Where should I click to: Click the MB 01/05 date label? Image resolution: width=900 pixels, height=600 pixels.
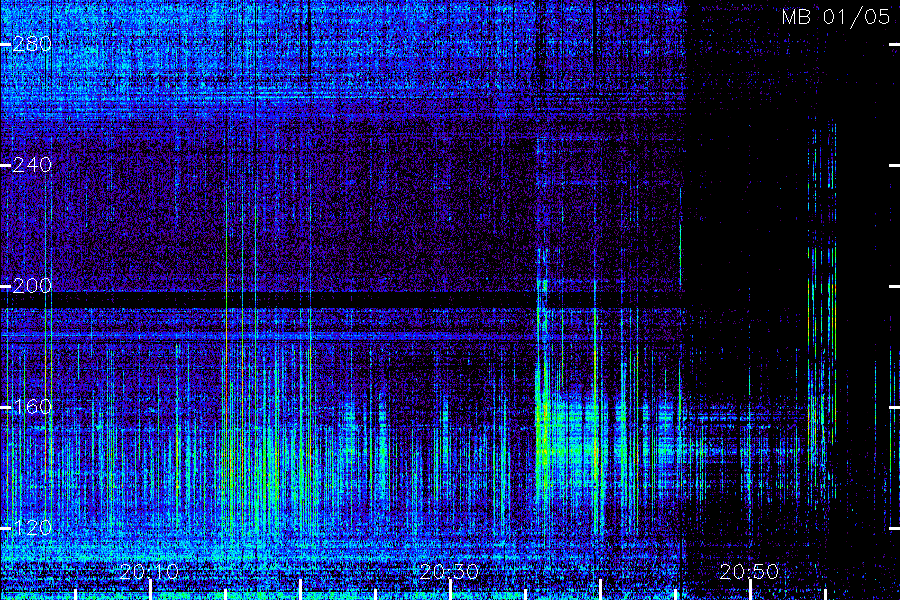pos(836,17)
